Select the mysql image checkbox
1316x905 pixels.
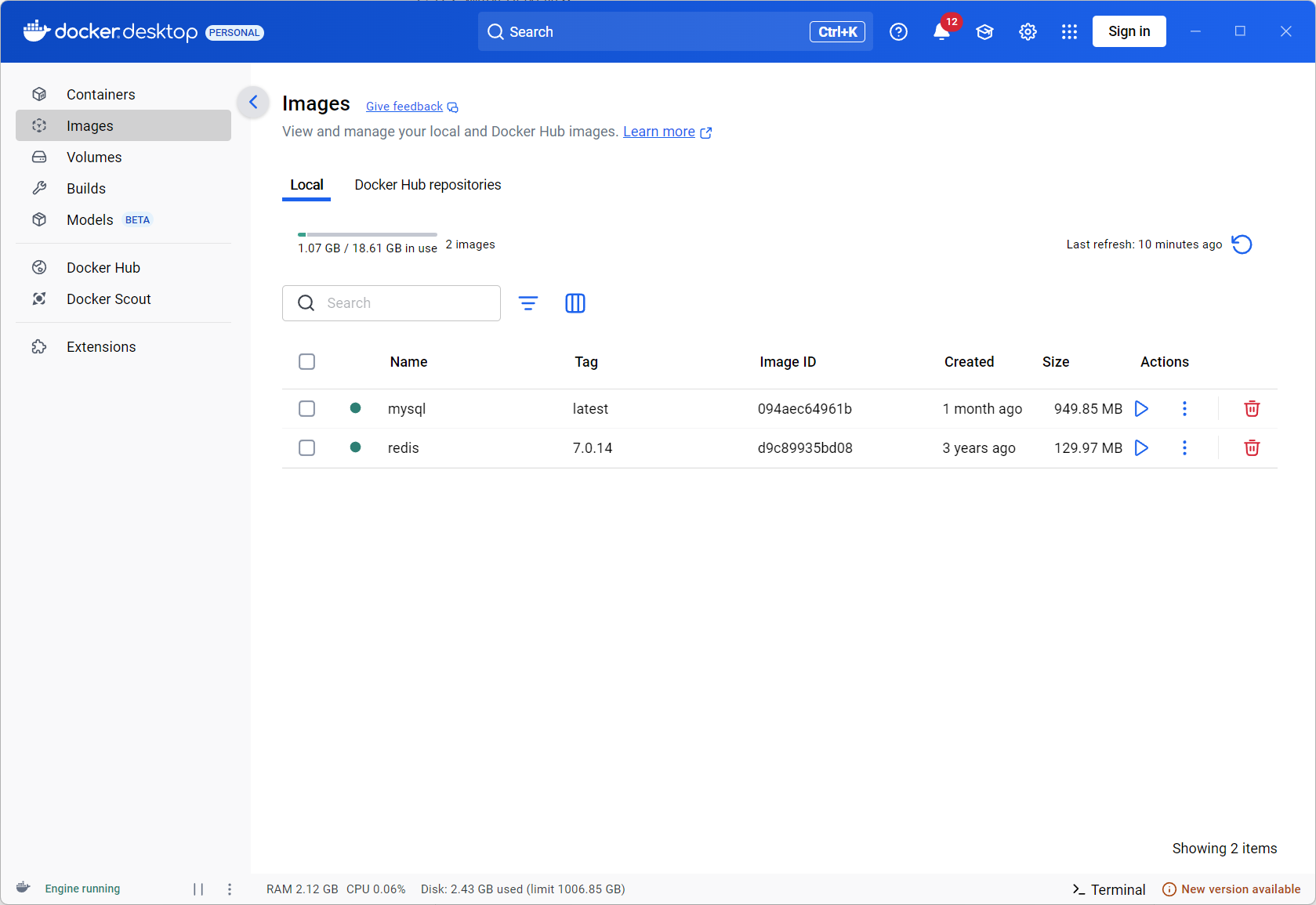tap(307, 409)
